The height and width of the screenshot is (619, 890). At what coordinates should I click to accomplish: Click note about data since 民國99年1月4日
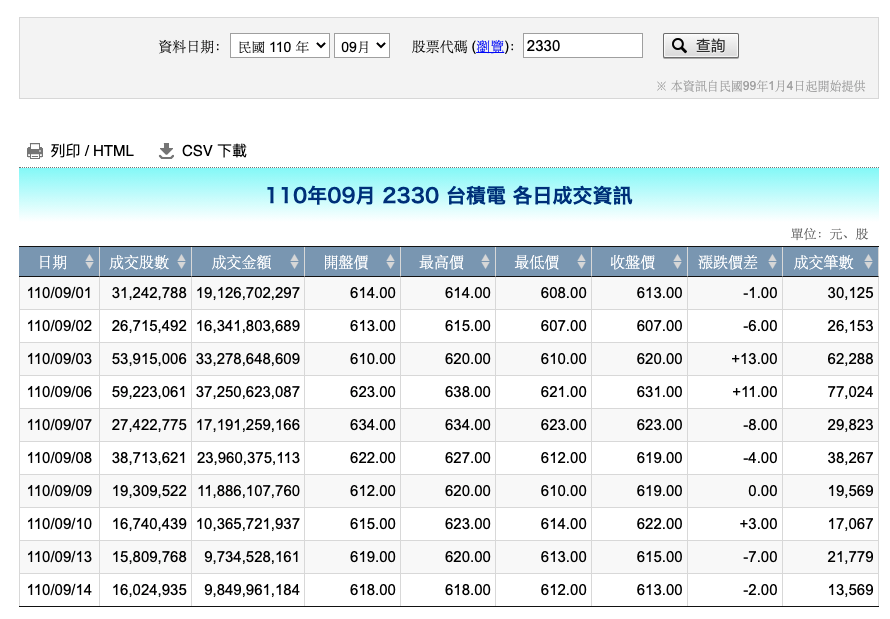click(761, 86)
